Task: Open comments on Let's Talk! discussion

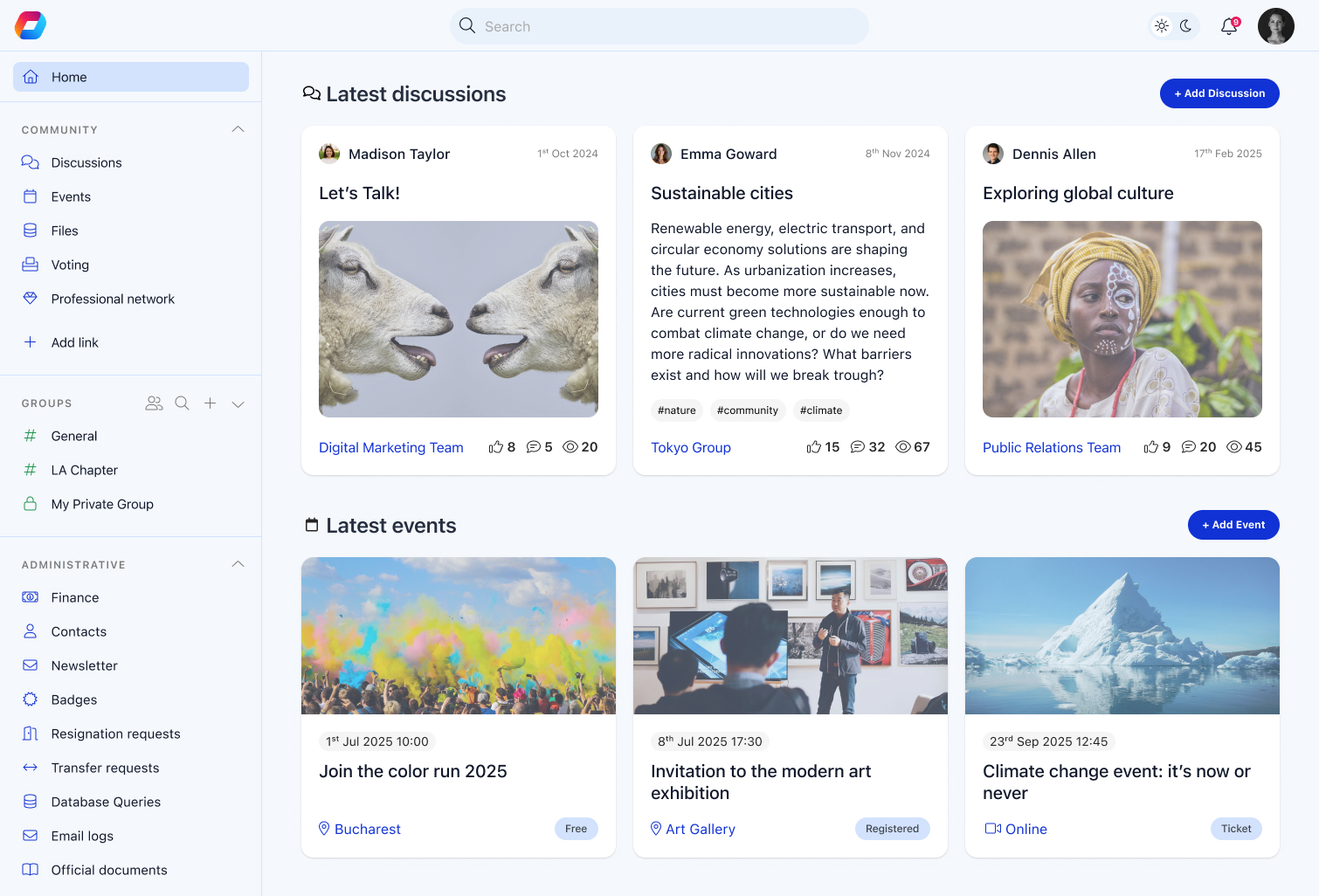Action: point(534,447)
